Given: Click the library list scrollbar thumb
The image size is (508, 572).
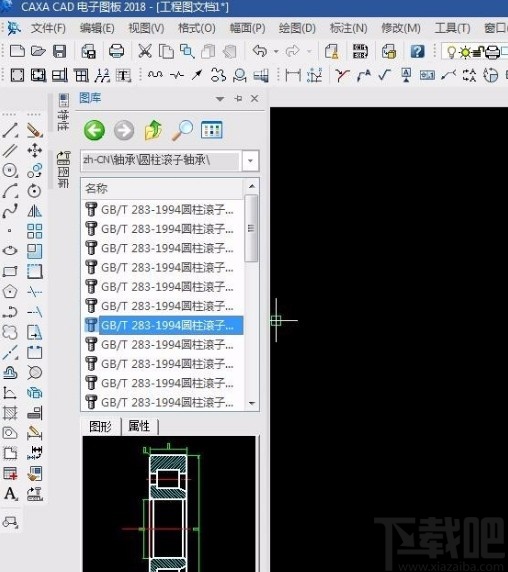Looking at the screenshot, I should pos(251,228).
